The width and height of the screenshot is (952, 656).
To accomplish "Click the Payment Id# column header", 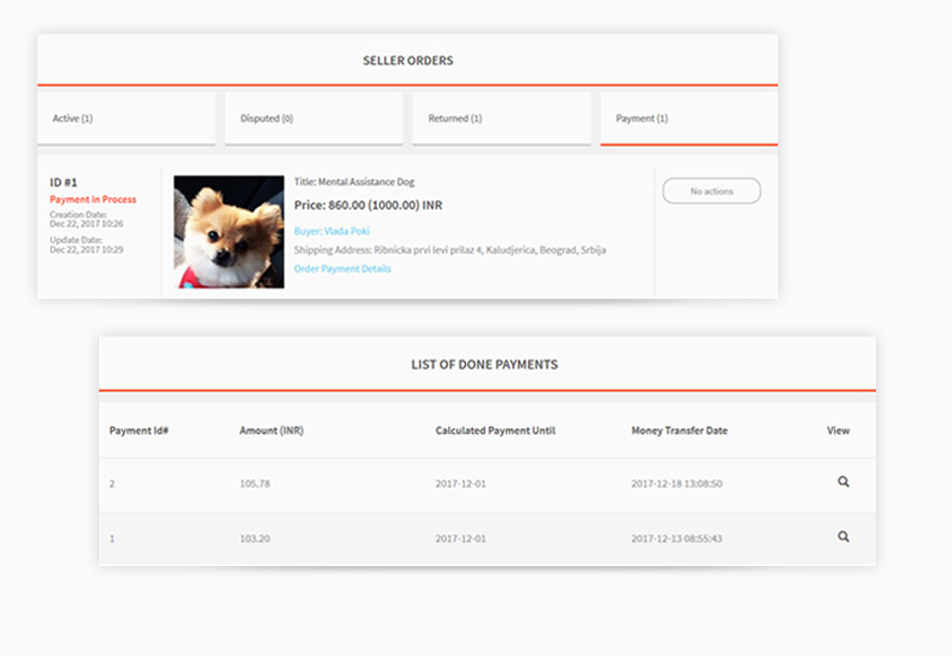I will point(138,431).
